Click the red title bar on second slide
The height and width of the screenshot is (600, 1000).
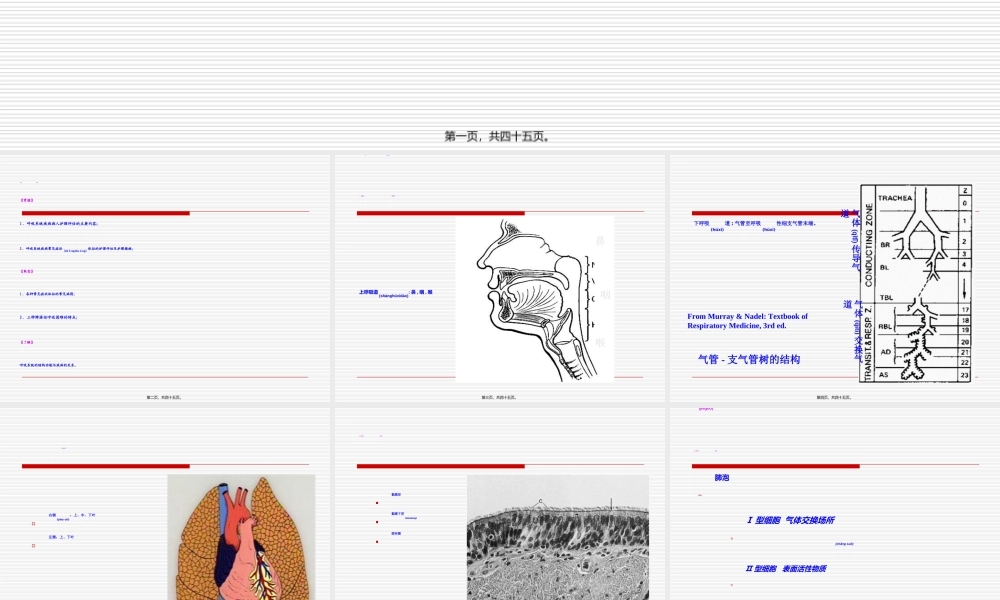click(x=106, y=213)
